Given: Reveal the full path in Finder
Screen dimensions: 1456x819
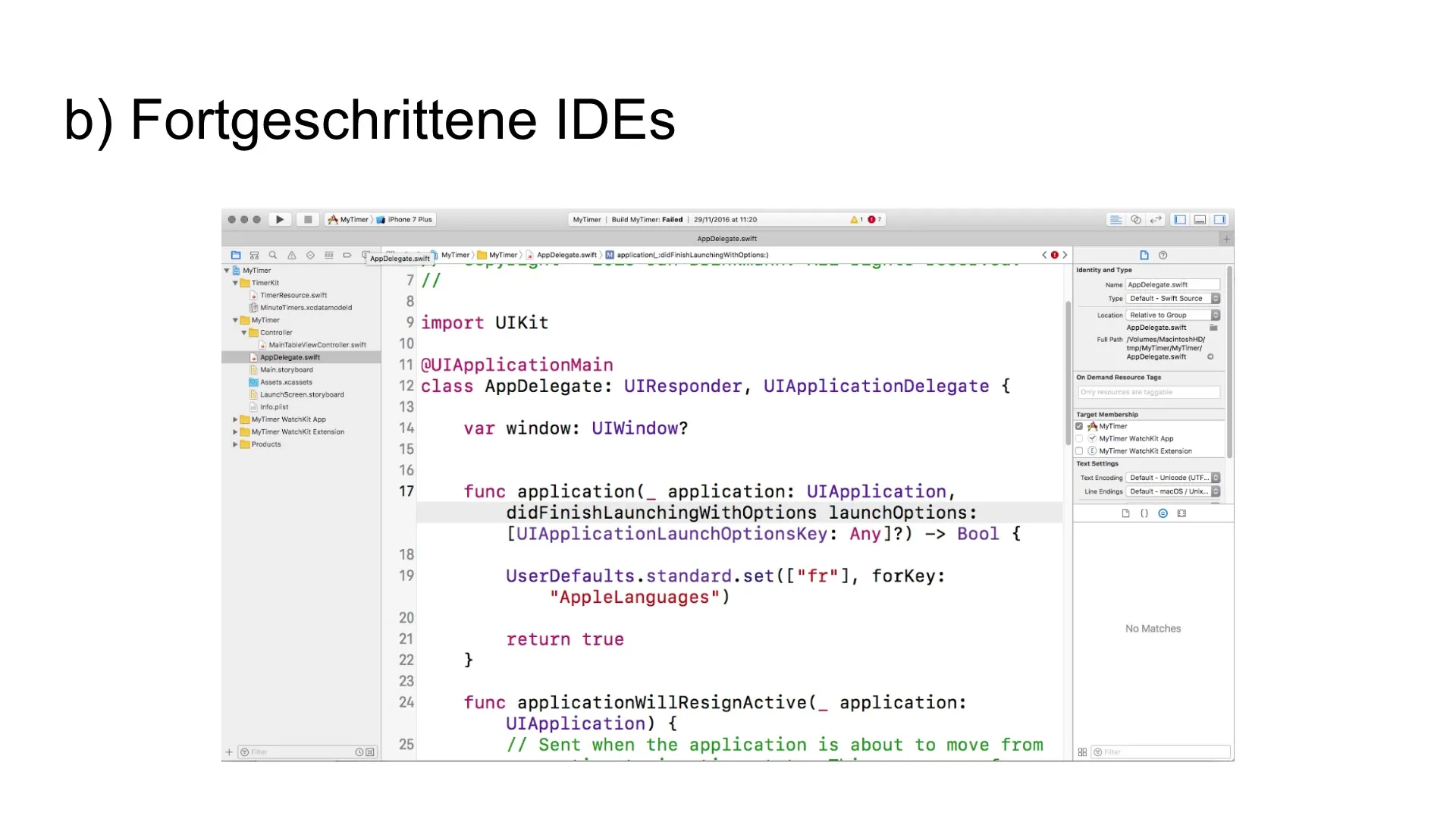Looking at the screenshot, I should tap(1210, 357).
